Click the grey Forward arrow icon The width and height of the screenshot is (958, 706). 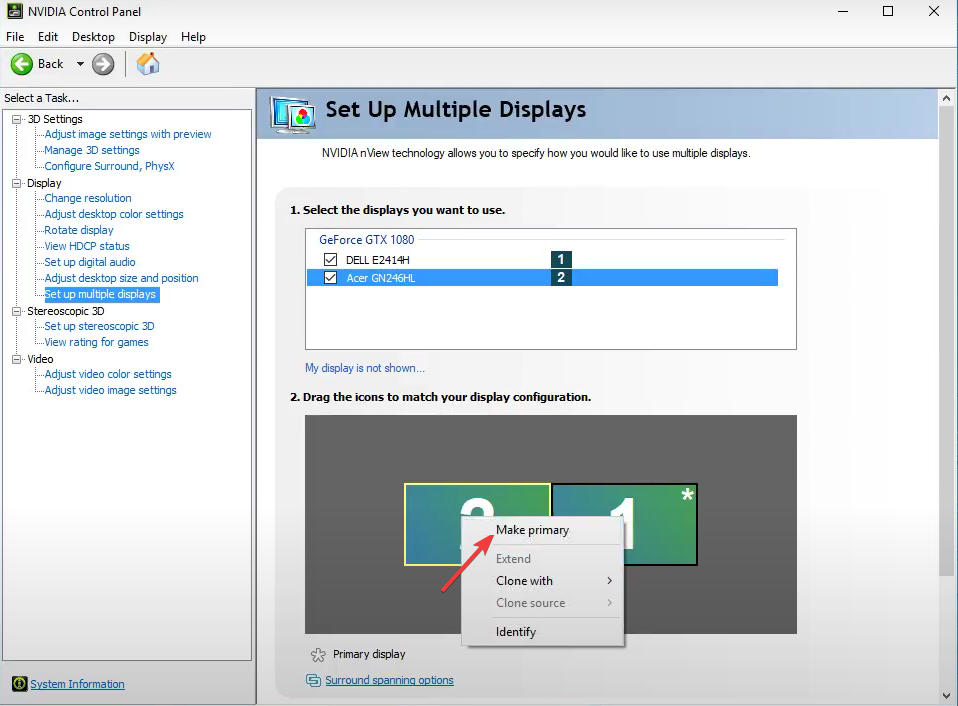tap(103, 64)
